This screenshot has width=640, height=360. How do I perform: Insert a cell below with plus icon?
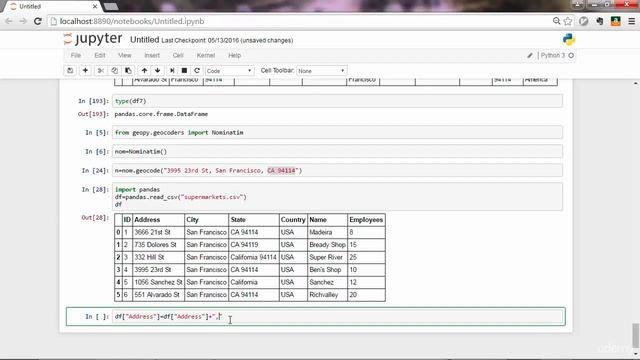tap(85, 71)
